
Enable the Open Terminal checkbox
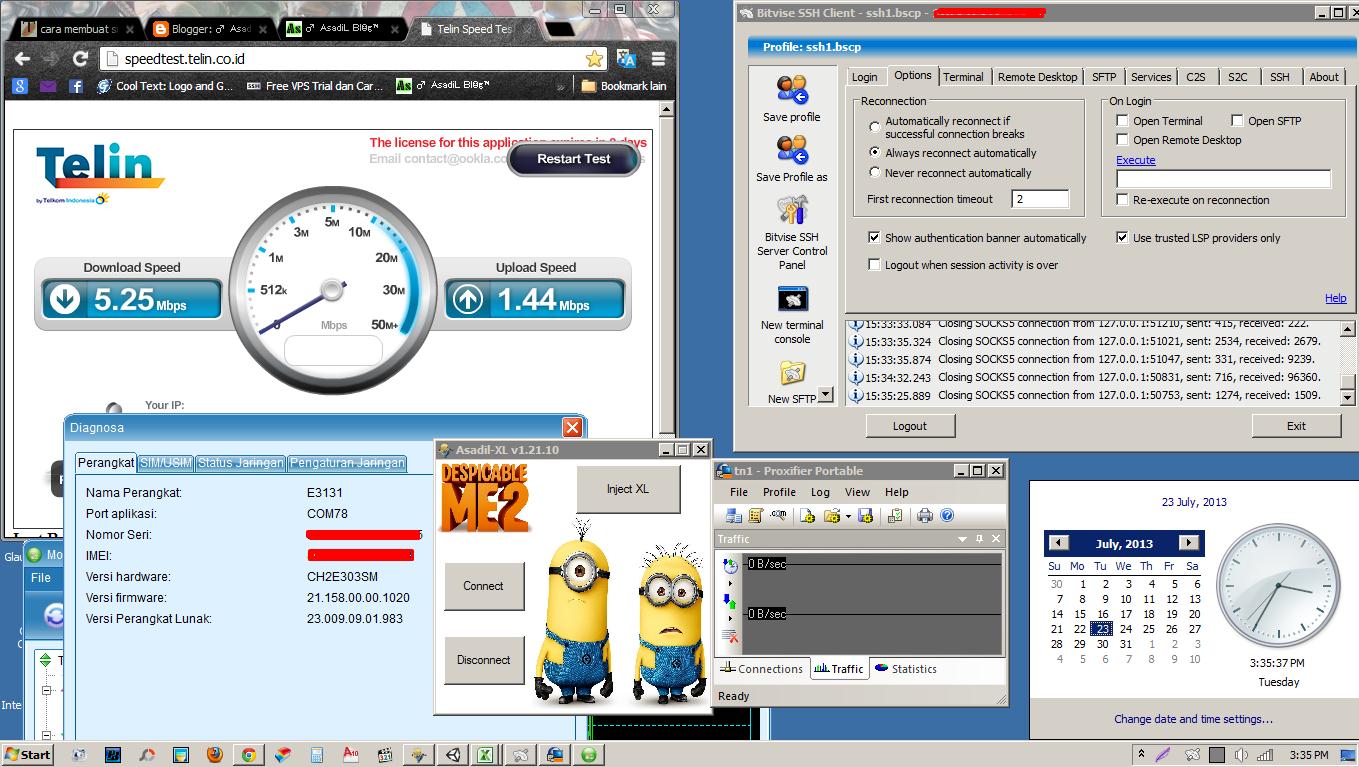click(1122, 121)
